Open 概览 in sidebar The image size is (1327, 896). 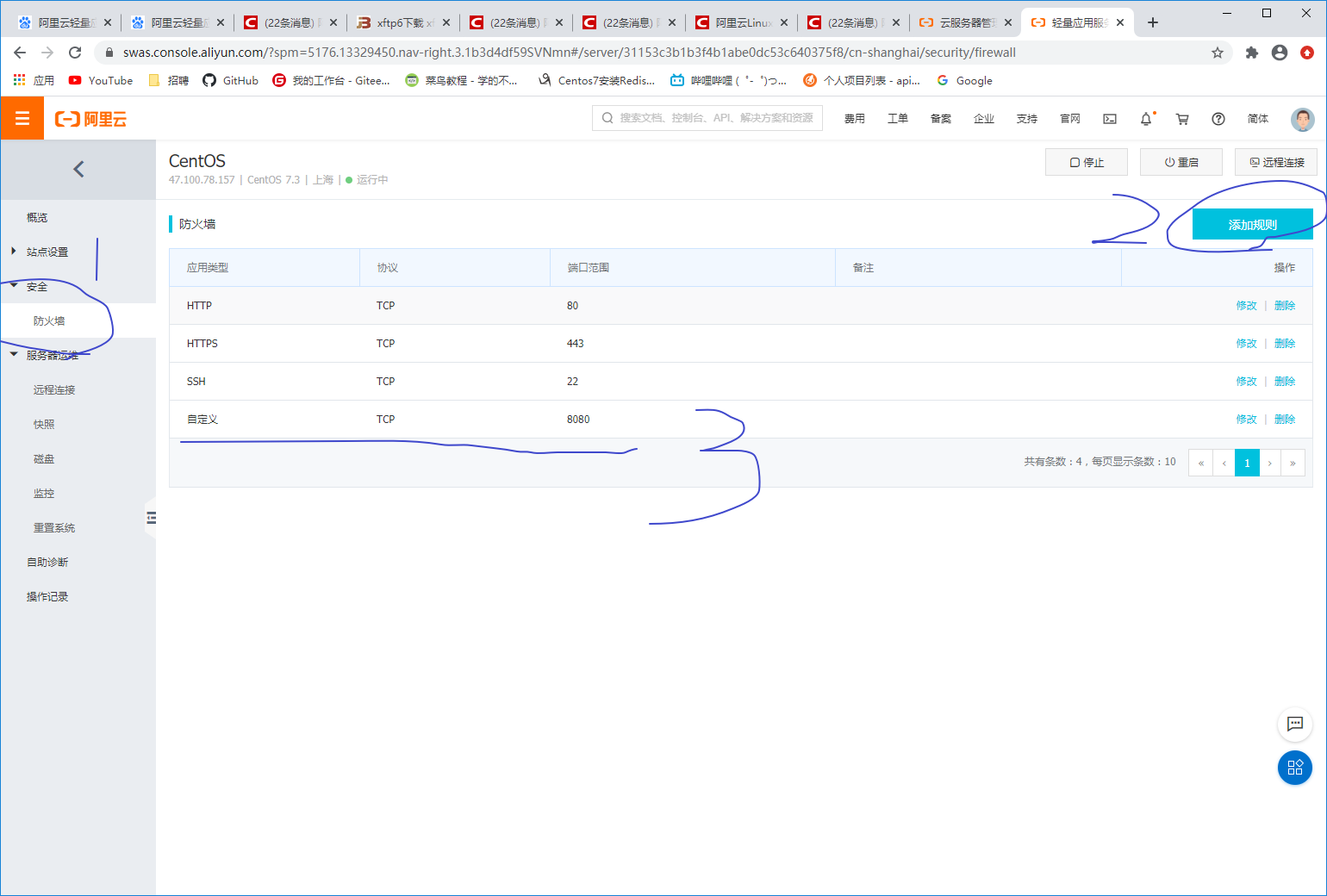pos(37,217)
